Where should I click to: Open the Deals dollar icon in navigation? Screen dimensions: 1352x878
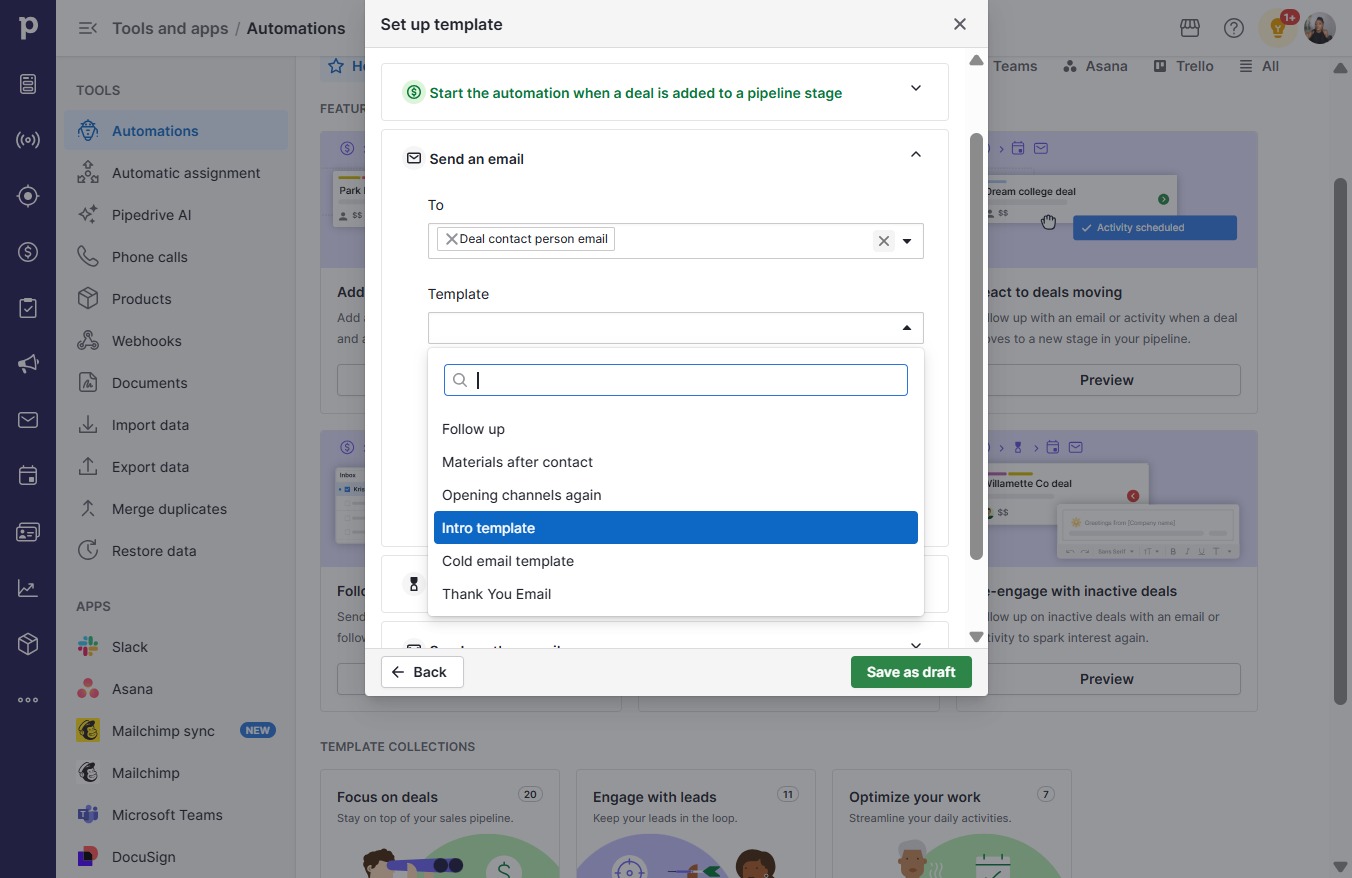28,252
